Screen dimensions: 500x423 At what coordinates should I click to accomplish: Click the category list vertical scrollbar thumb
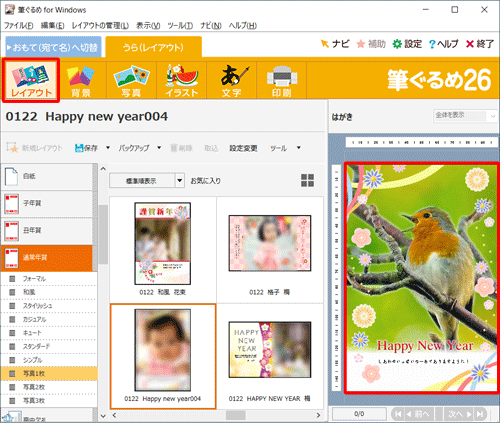coord(103,234)
